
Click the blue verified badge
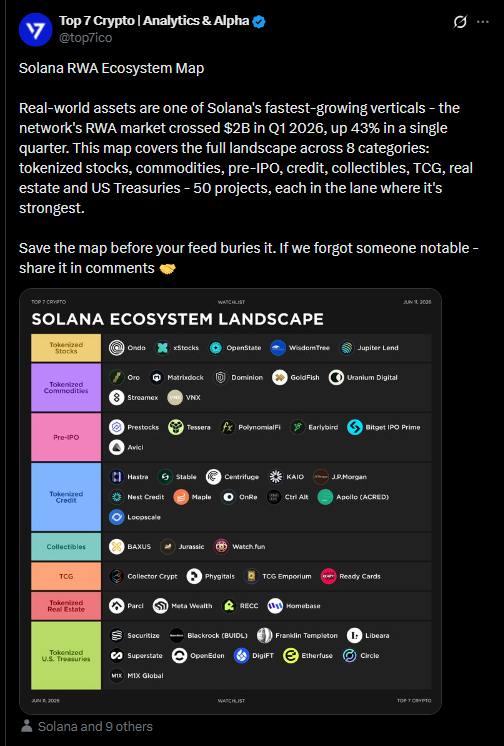(259, 21)
